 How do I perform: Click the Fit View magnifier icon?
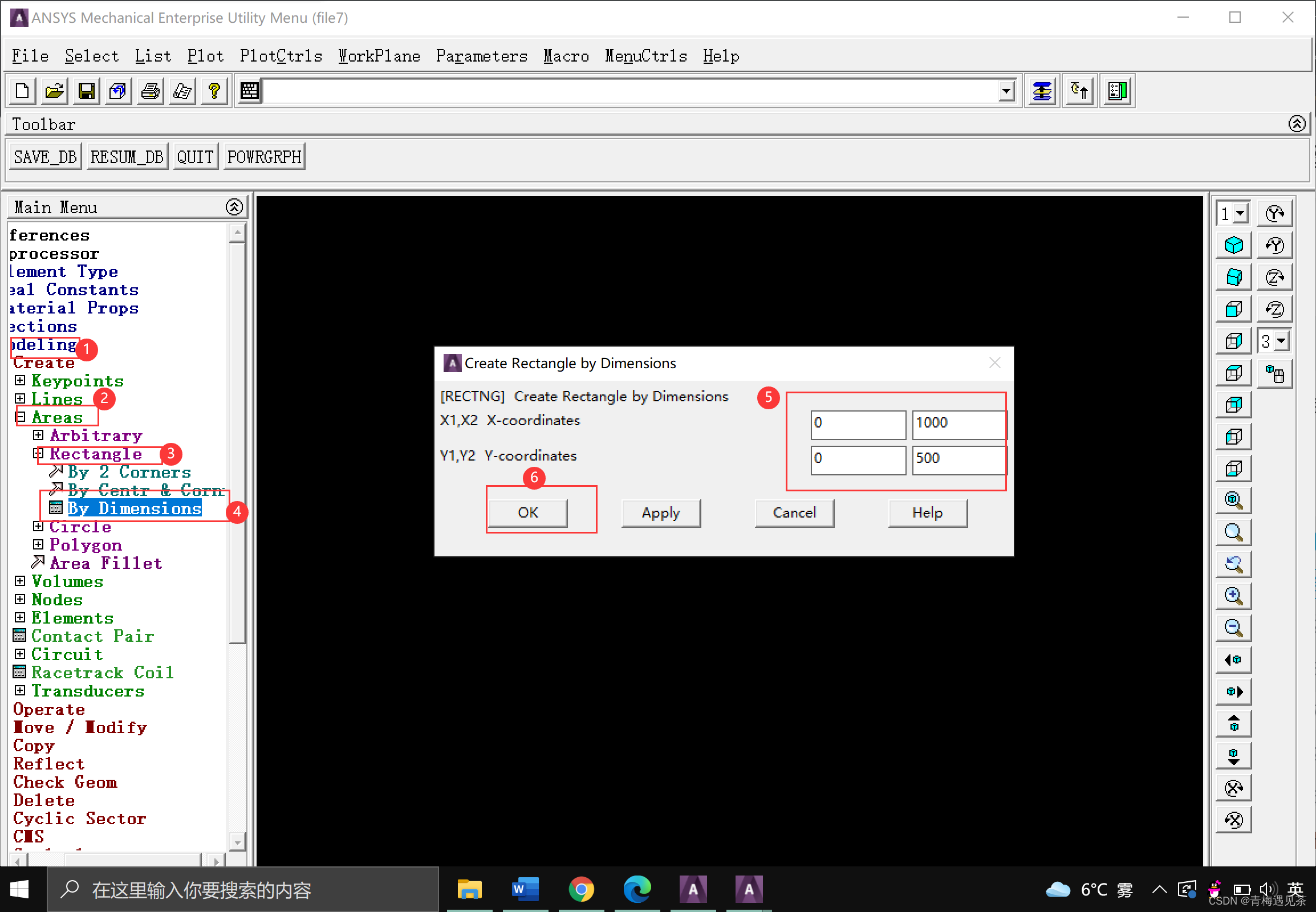(x=1233, y=500)
